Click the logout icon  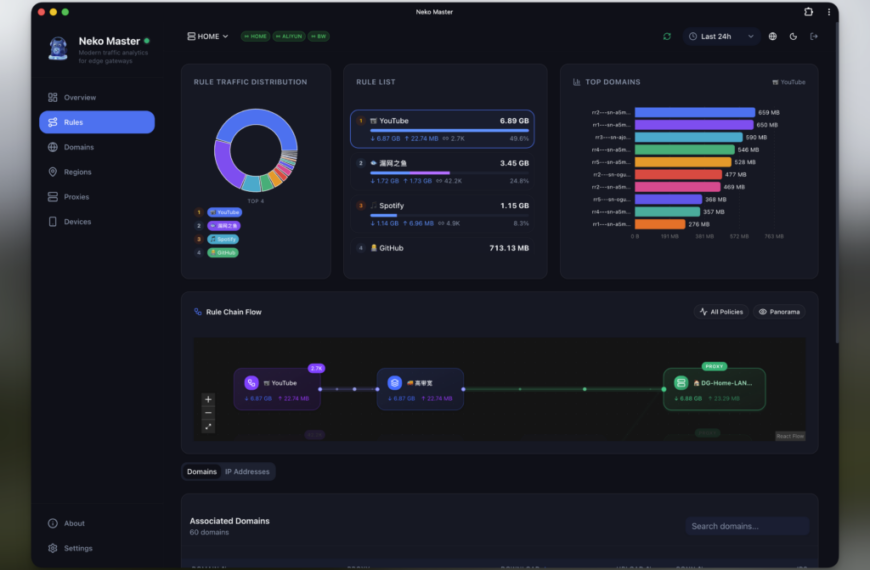coord(814,37)
